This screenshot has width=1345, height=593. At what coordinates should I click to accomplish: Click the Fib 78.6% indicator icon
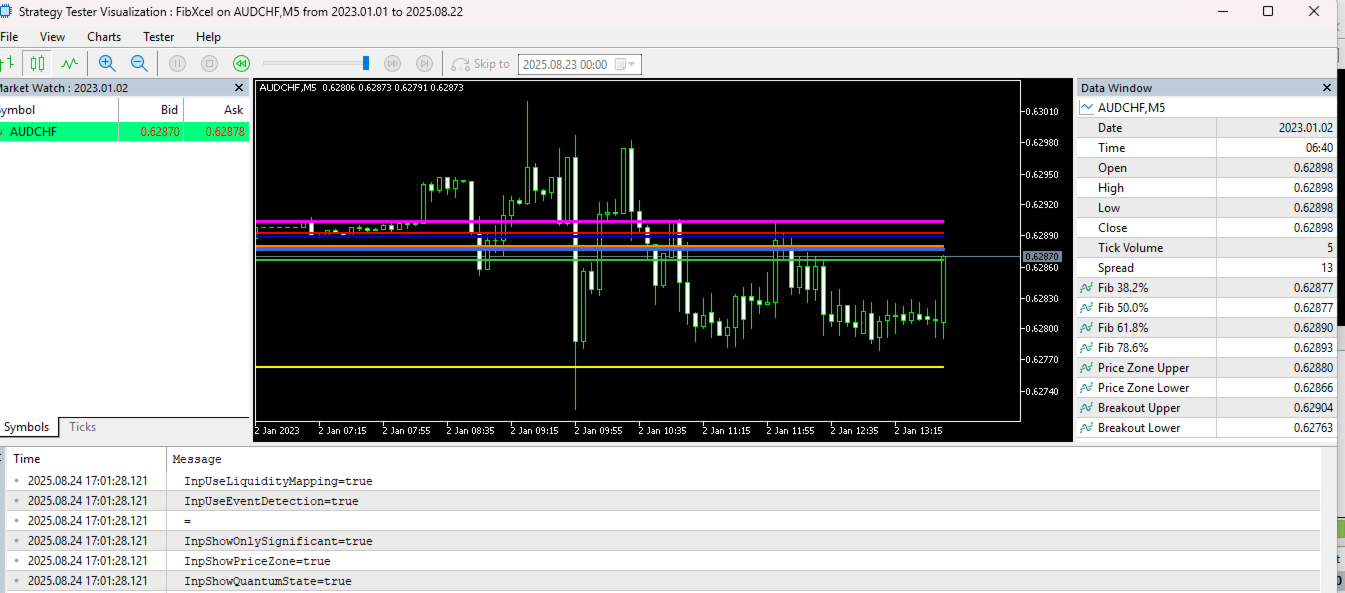point(1086,348)
